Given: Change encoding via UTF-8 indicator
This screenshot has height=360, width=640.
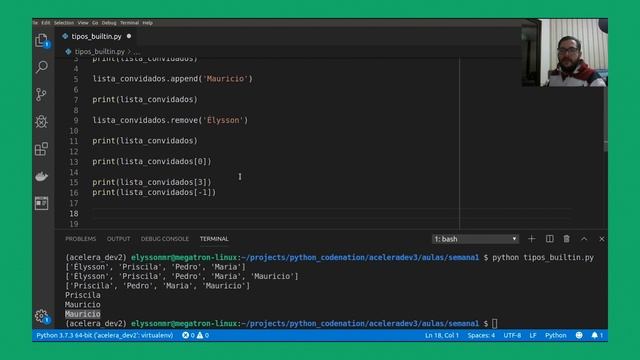Looking at the screenshot, I should click(x=512, y=335).
